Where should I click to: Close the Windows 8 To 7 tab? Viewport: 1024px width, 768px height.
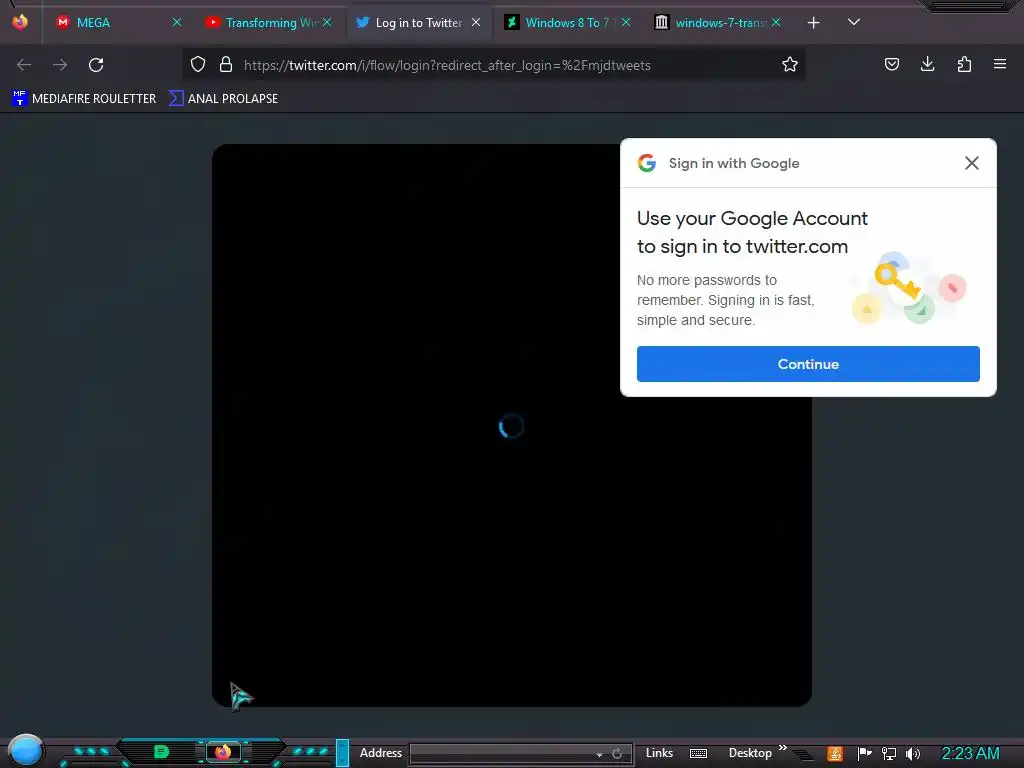(626, 22)
